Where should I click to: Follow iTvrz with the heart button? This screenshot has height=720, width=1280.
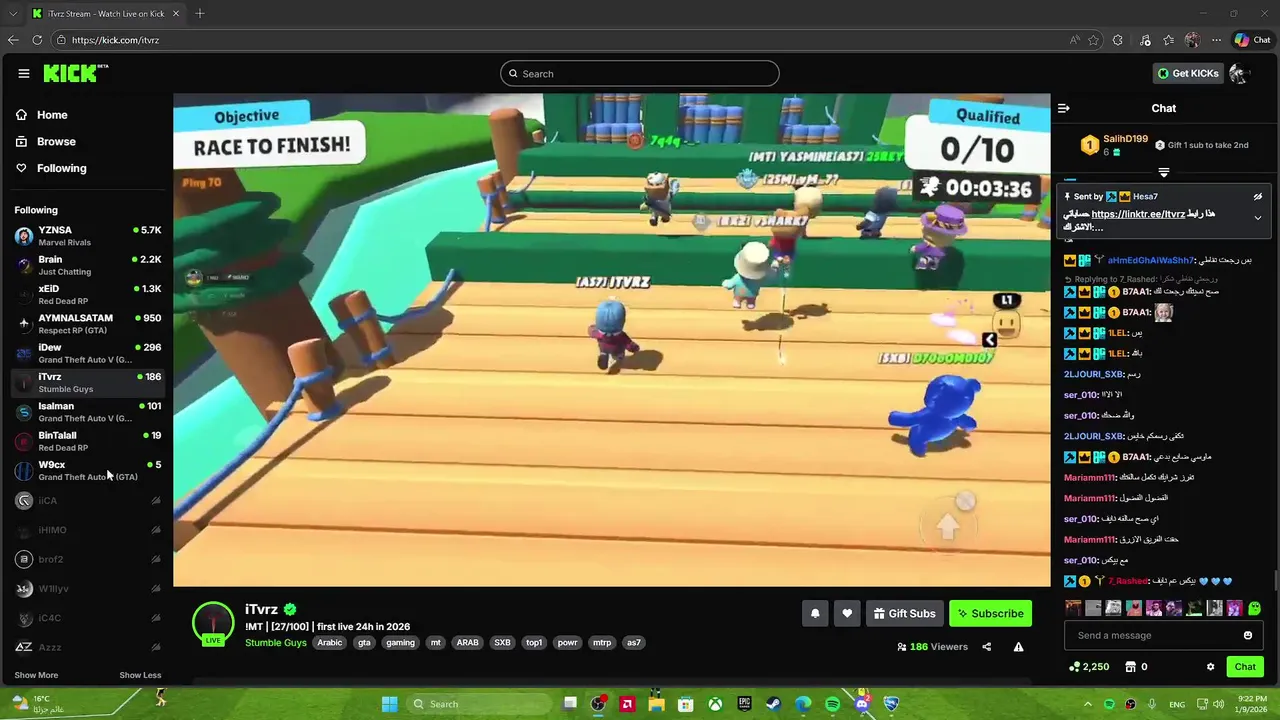(847, 613)
